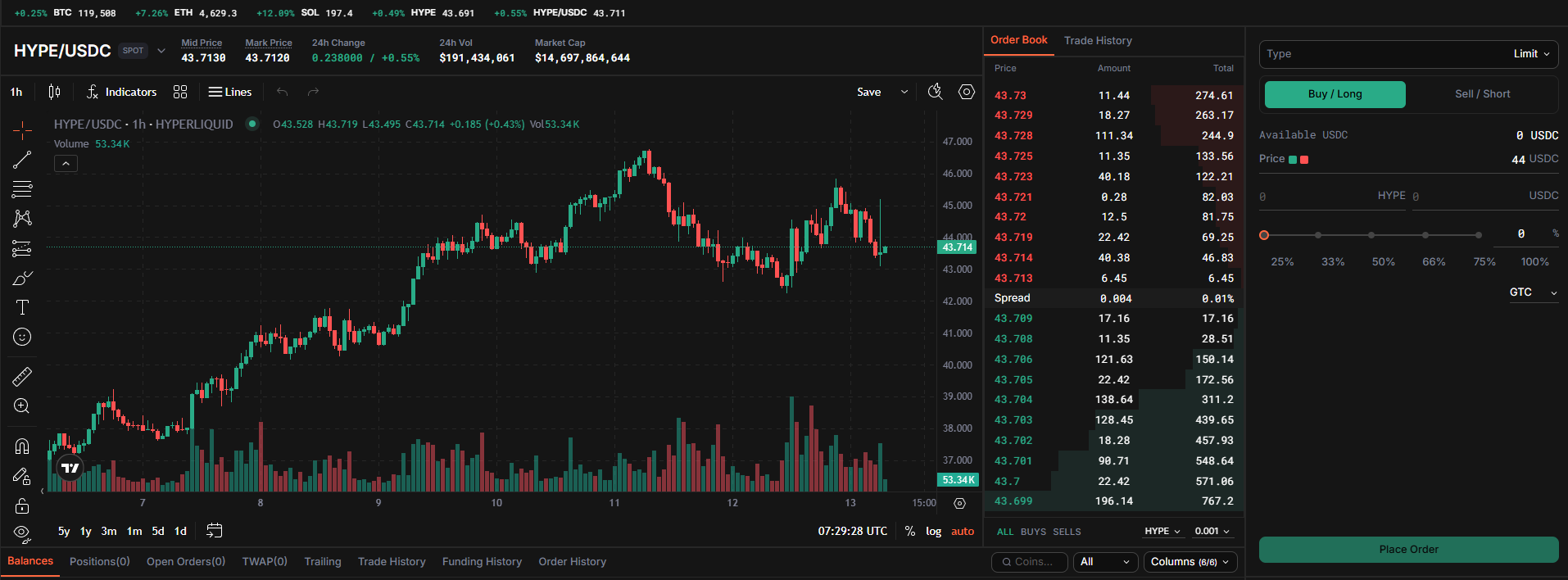The image size is (1568, 580).
Task: Redo the chart action
Action: [313, 92]
